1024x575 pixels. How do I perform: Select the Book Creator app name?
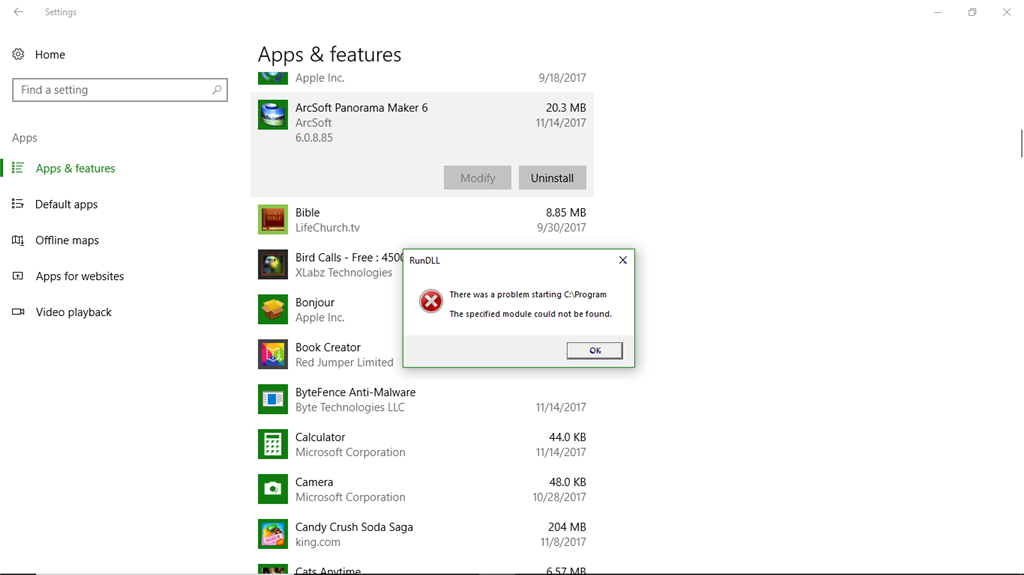[x=328, y=347]
